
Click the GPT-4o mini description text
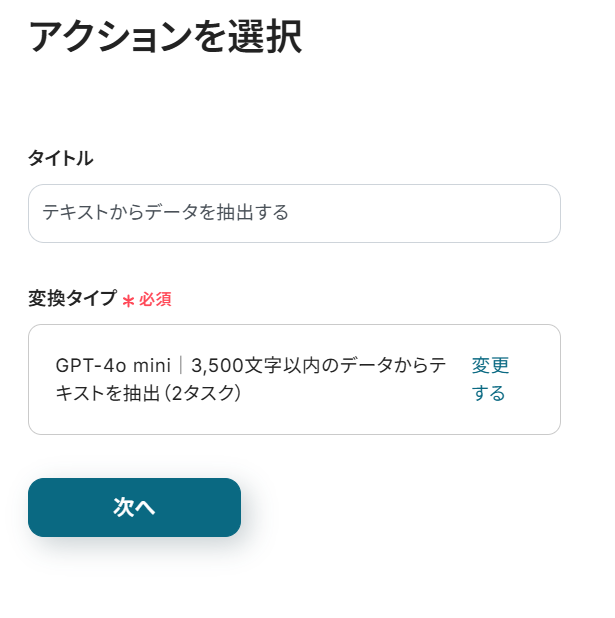click(x=250, y=379)
